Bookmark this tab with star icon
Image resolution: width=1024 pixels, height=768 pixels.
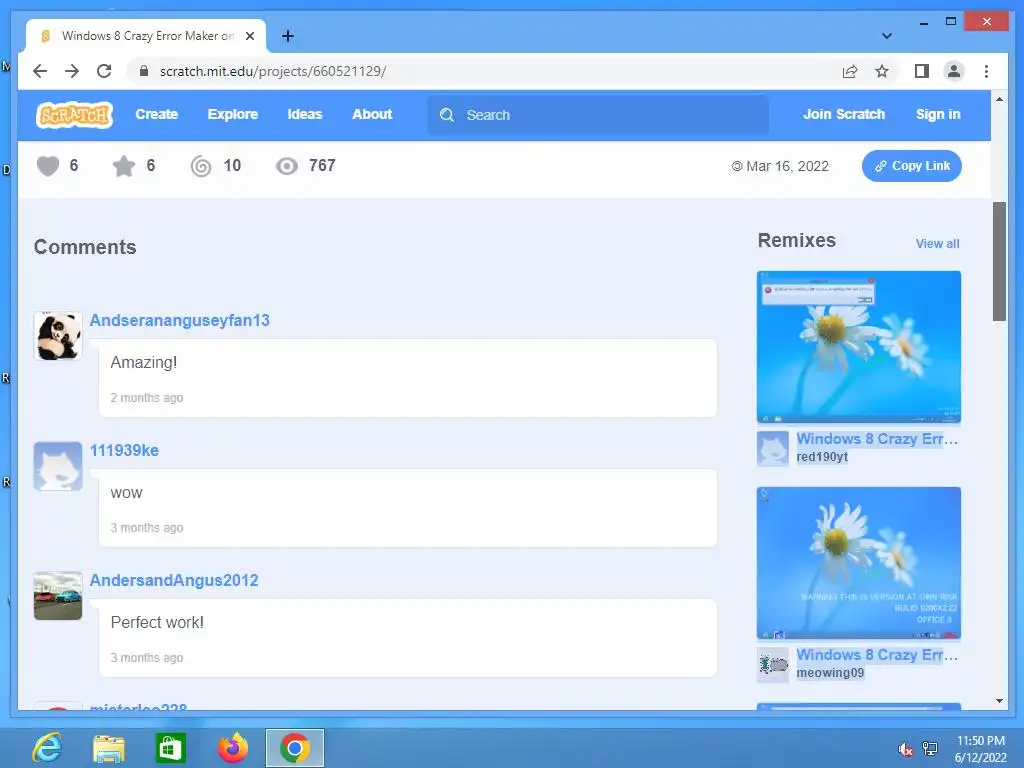pyautogui.click(x=882, y=71)
